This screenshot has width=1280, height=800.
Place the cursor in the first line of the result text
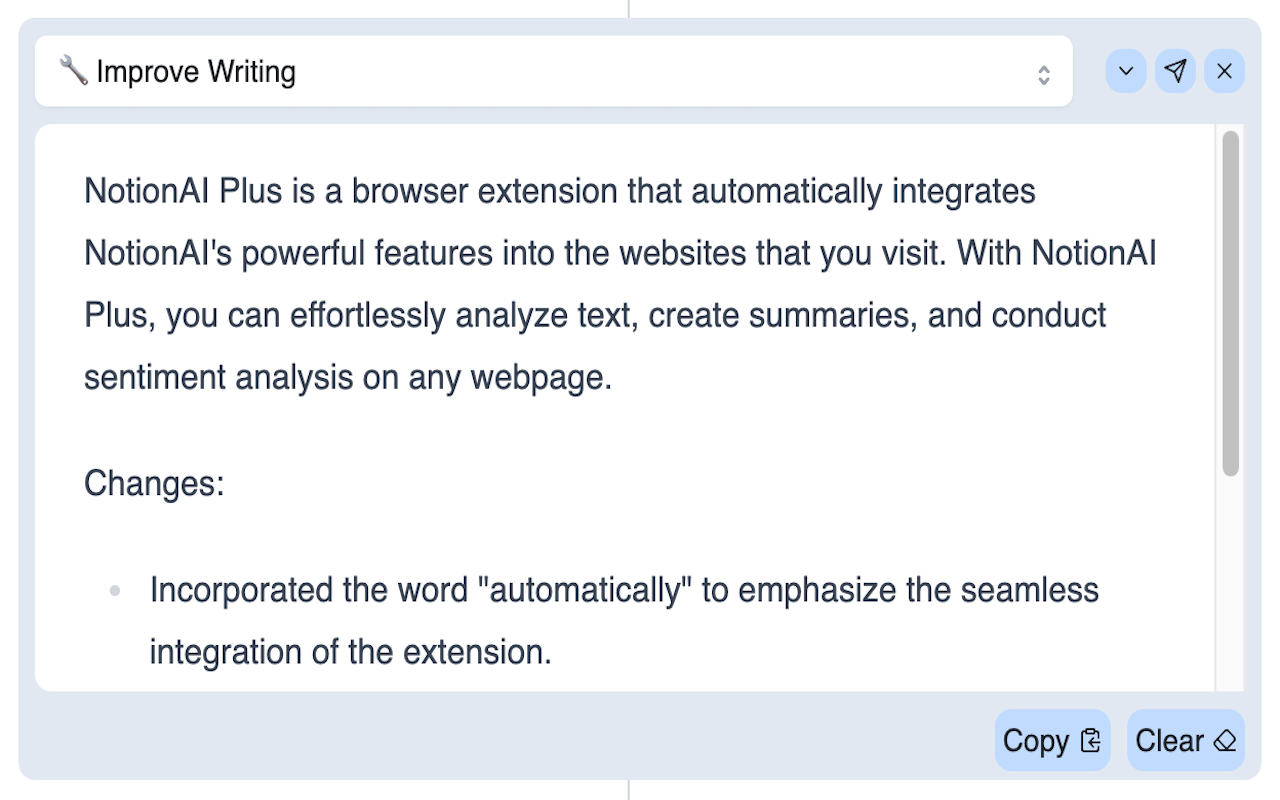pyautogui.click(x=560, y=190)
